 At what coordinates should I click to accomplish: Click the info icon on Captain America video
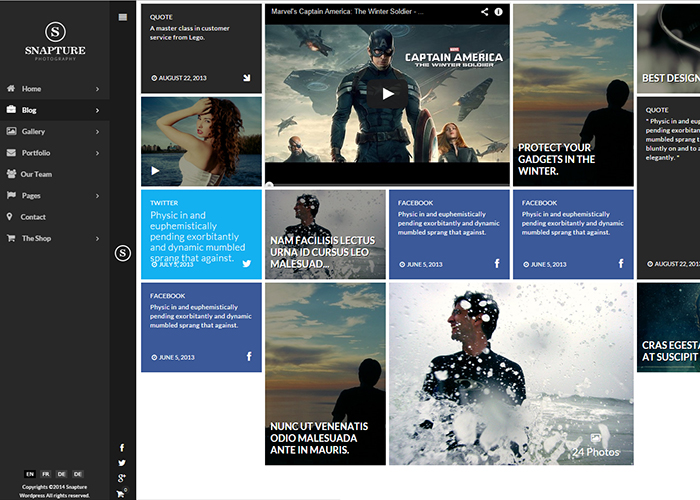[x=498, y=12]
